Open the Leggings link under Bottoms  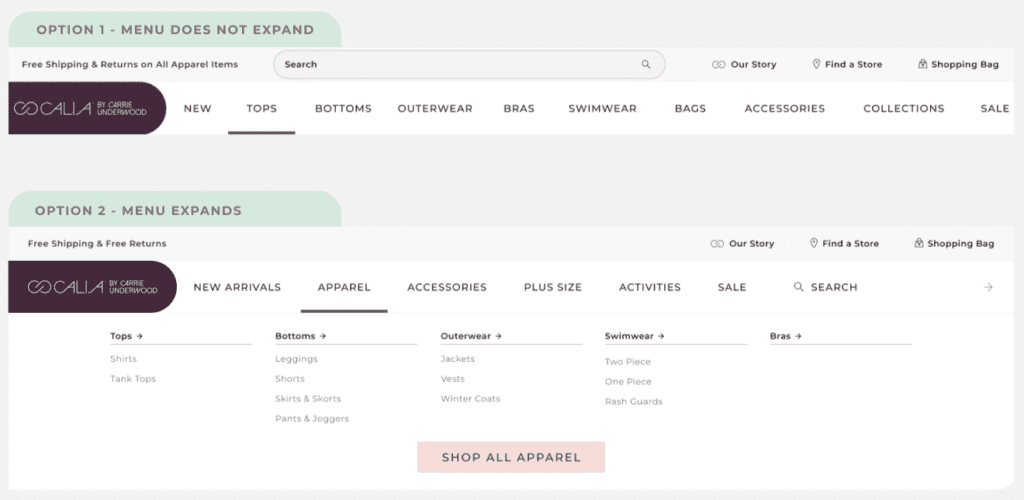pos(296,359)
